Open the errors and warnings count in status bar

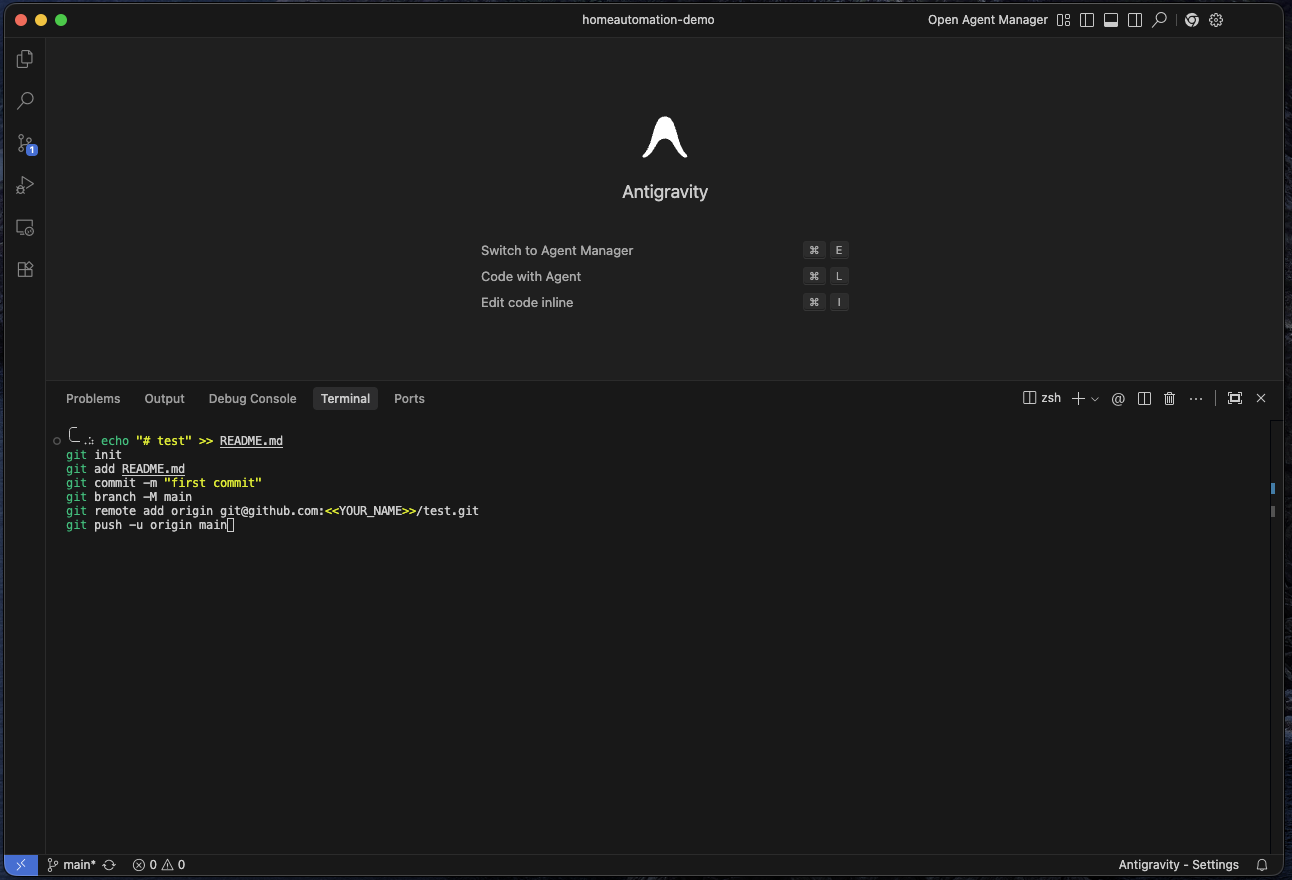[x=159, y=865]
